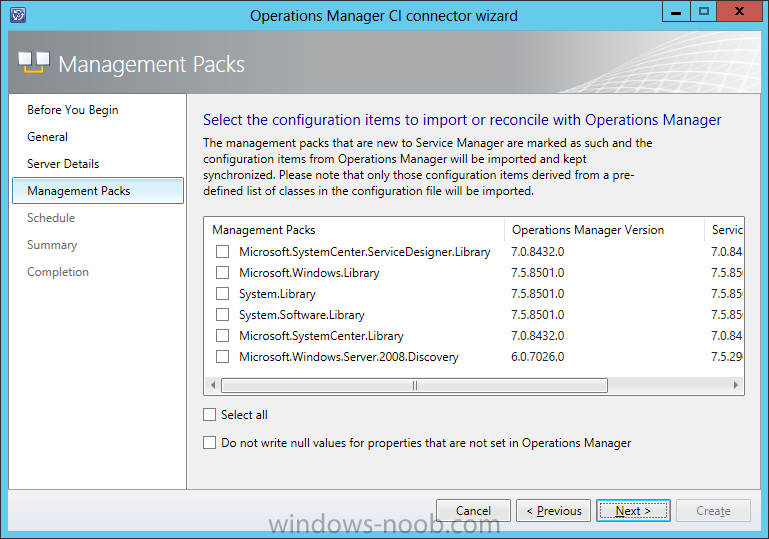Go to Before You Begin step

click(x=73, y=110)
